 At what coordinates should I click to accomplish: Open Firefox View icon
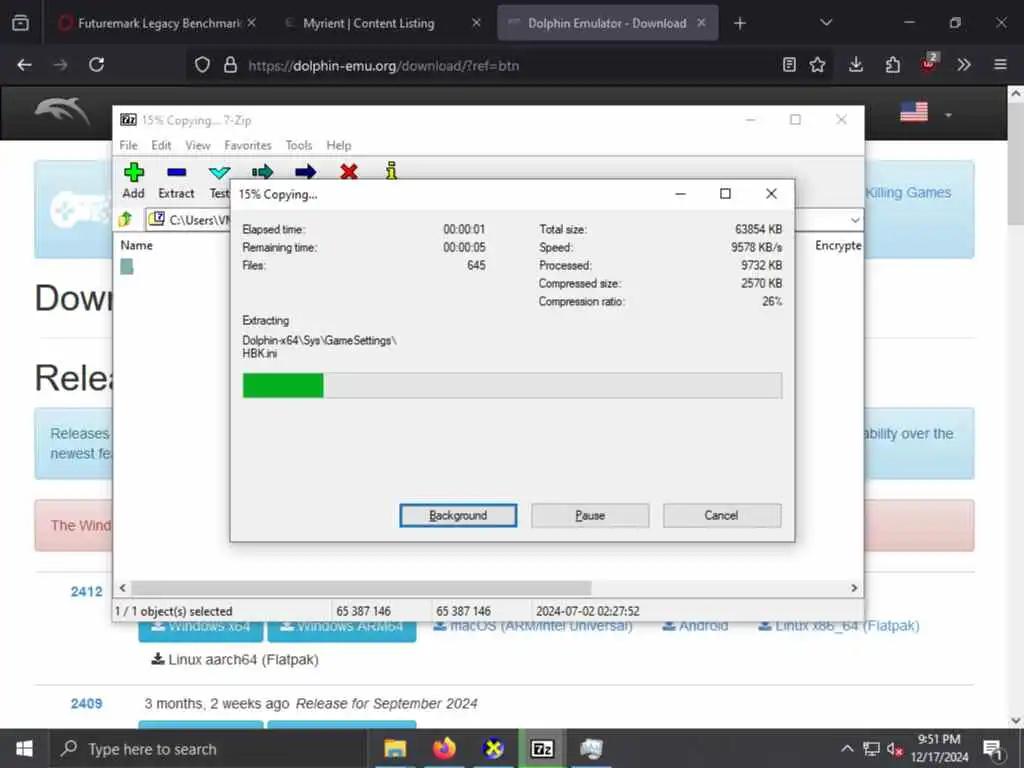(20, 23)
